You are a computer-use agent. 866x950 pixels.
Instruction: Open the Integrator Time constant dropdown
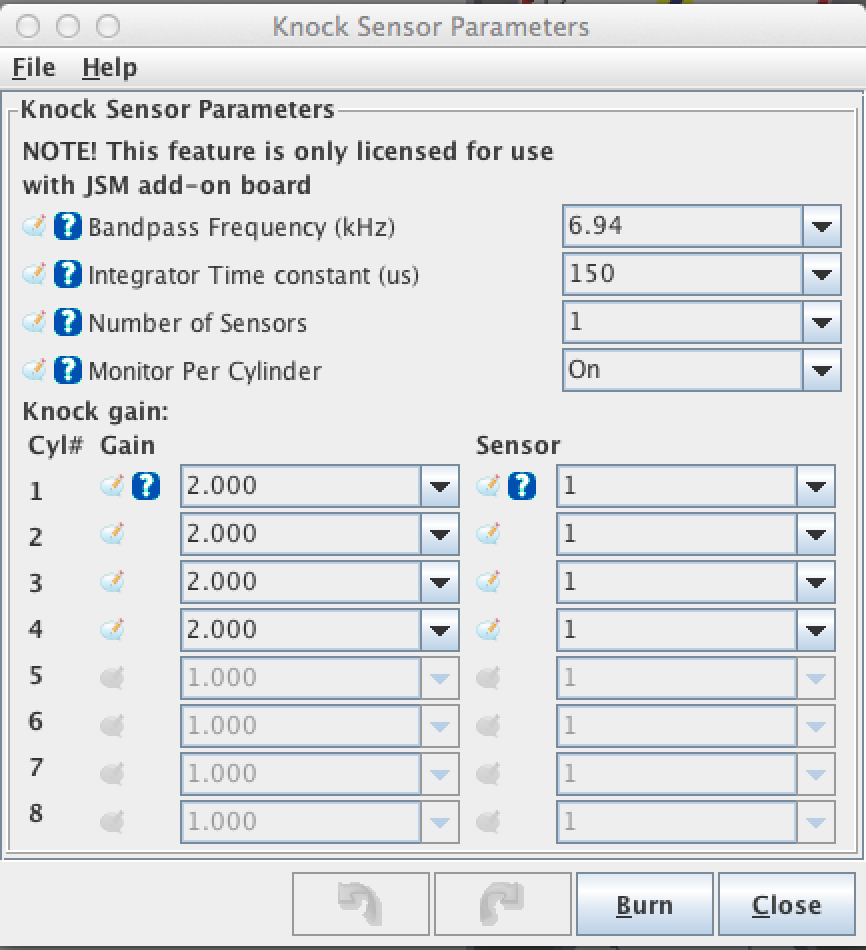click(821, 274)
